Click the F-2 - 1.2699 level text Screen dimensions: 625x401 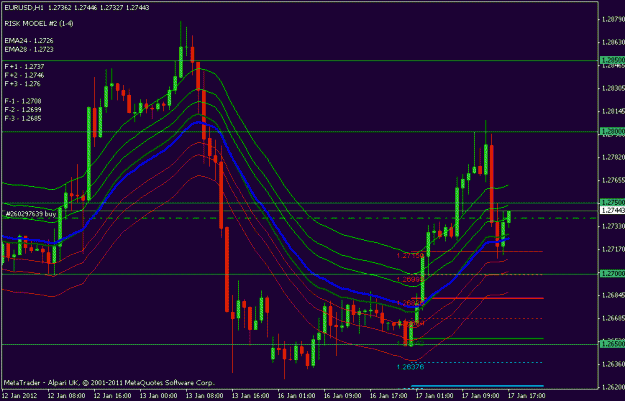click(23, 110)
